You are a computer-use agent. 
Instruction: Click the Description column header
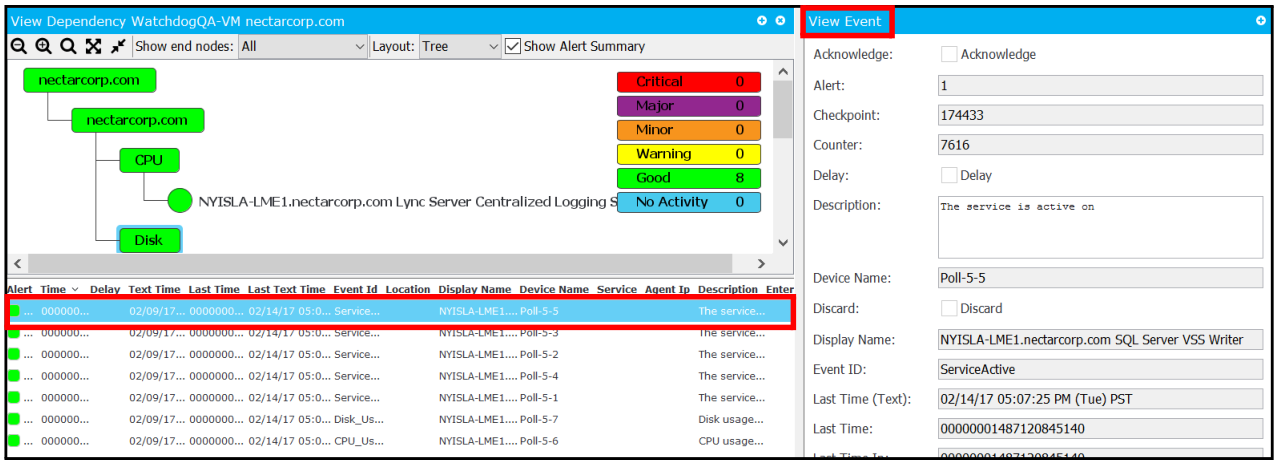[728, 290]
